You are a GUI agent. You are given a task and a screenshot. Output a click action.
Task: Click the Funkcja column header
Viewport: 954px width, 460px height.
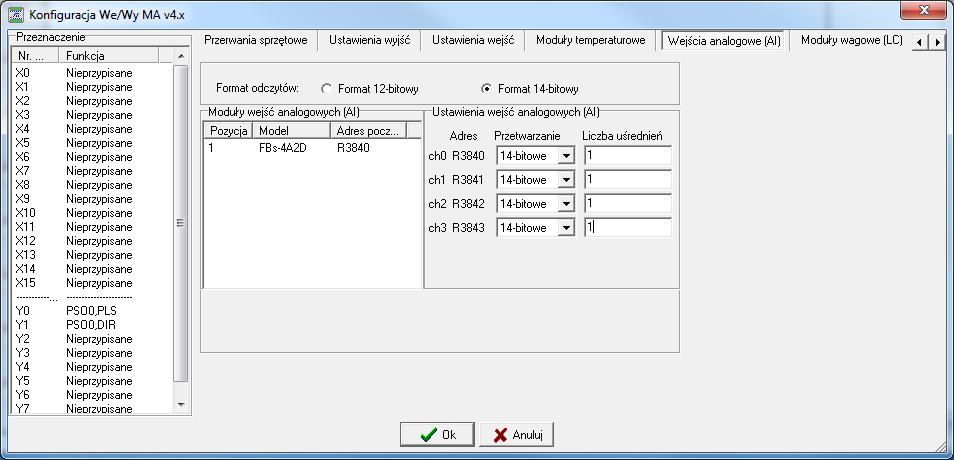(109, 56)
